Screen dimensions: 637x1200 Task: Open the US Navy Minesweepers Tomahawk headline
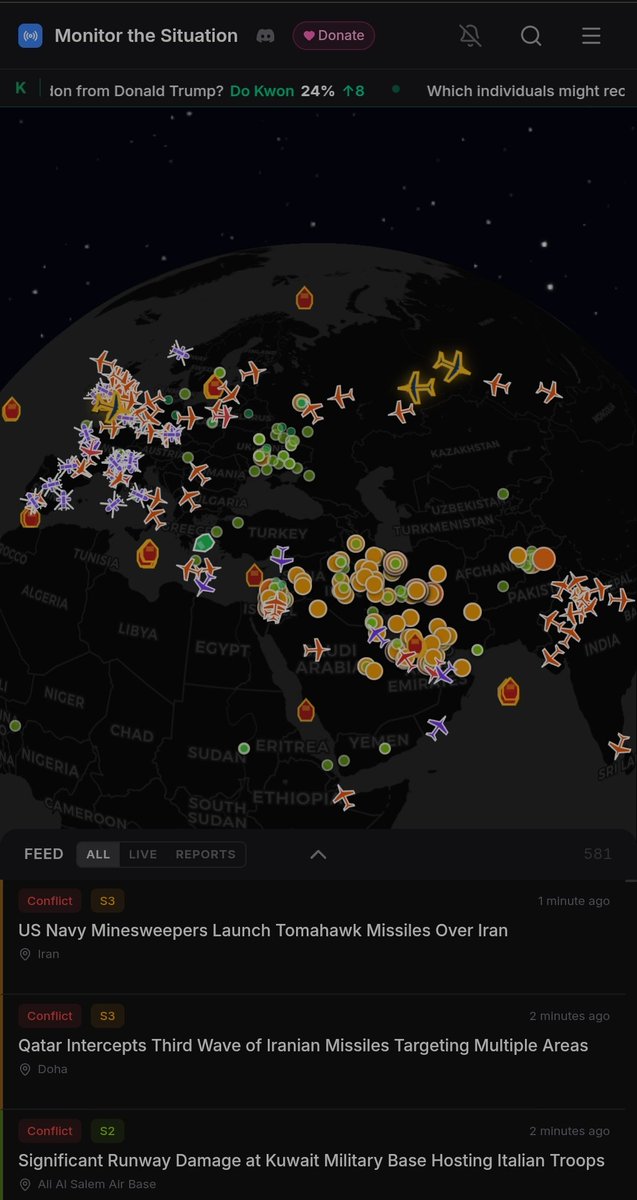(x=263, y=930)
